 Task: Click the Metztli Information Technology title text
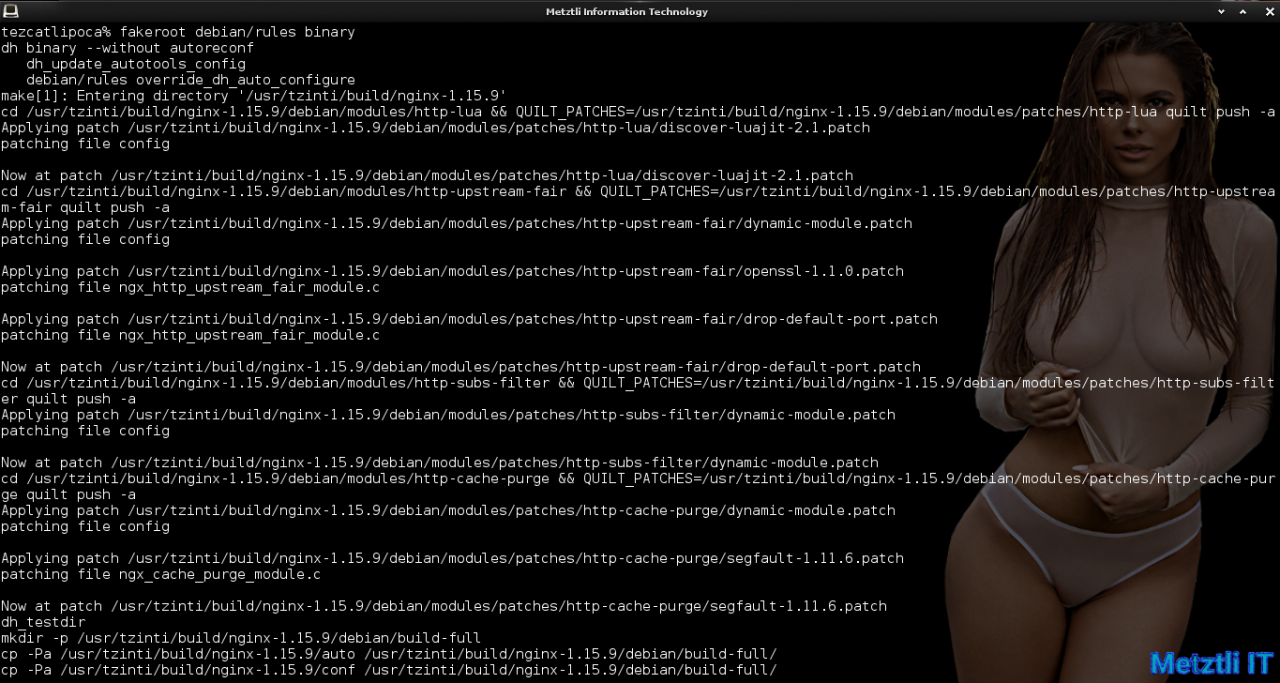[x=627, y=11]
